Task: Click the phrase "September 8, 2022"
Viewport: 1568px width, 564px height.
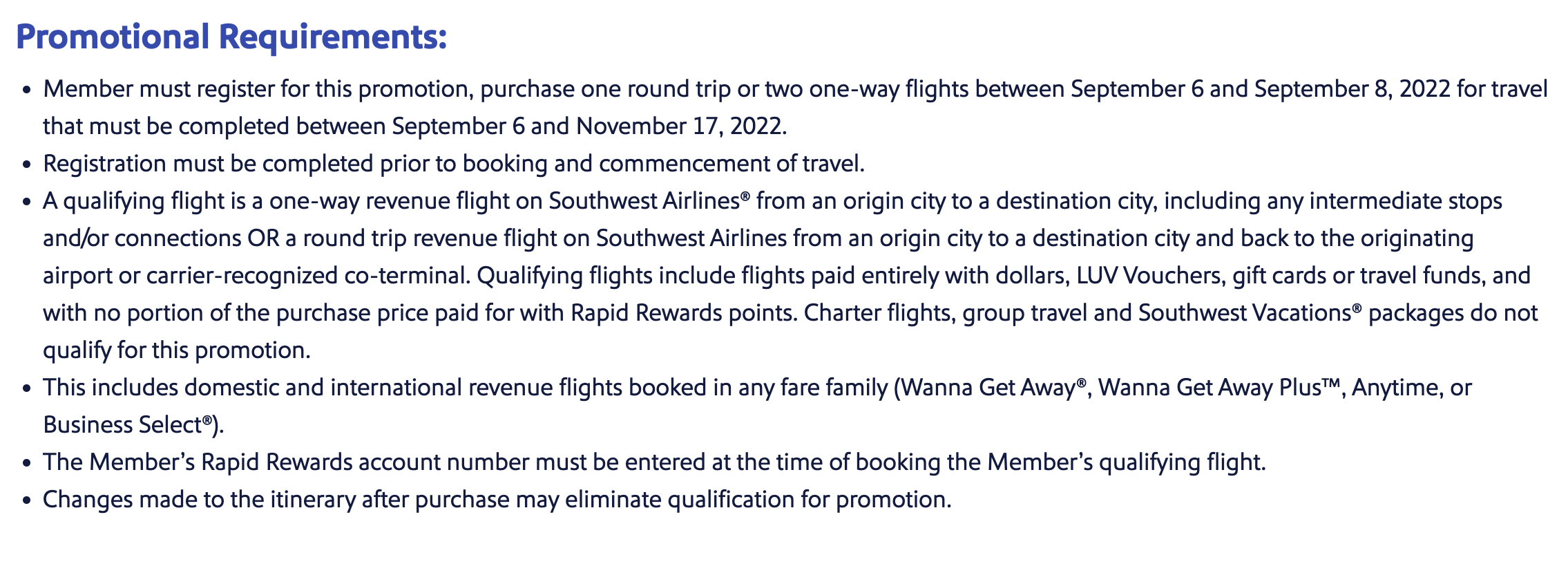Action: 1352,89
